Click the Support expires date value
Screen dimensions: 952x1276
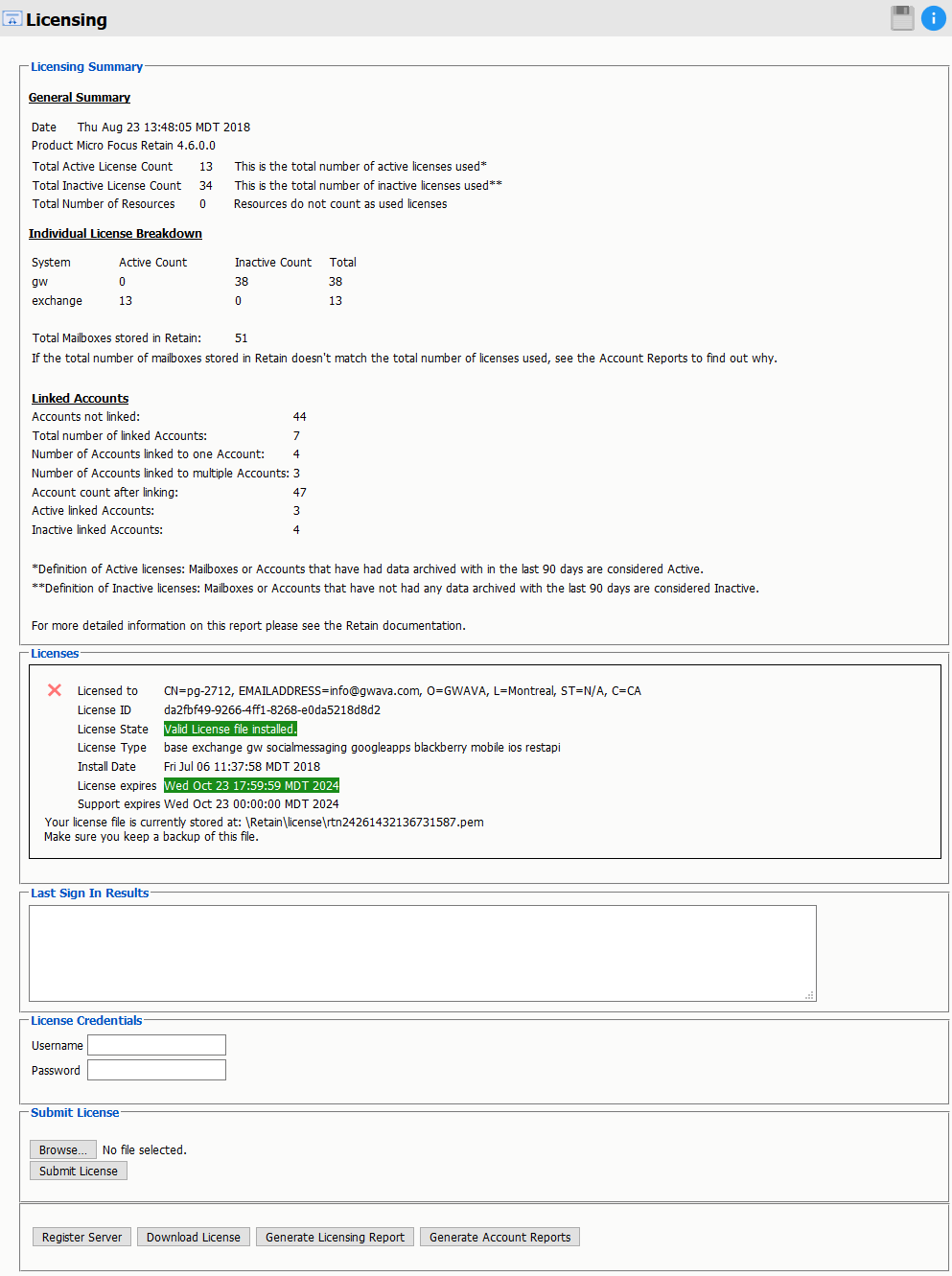[x=251, y=804]
